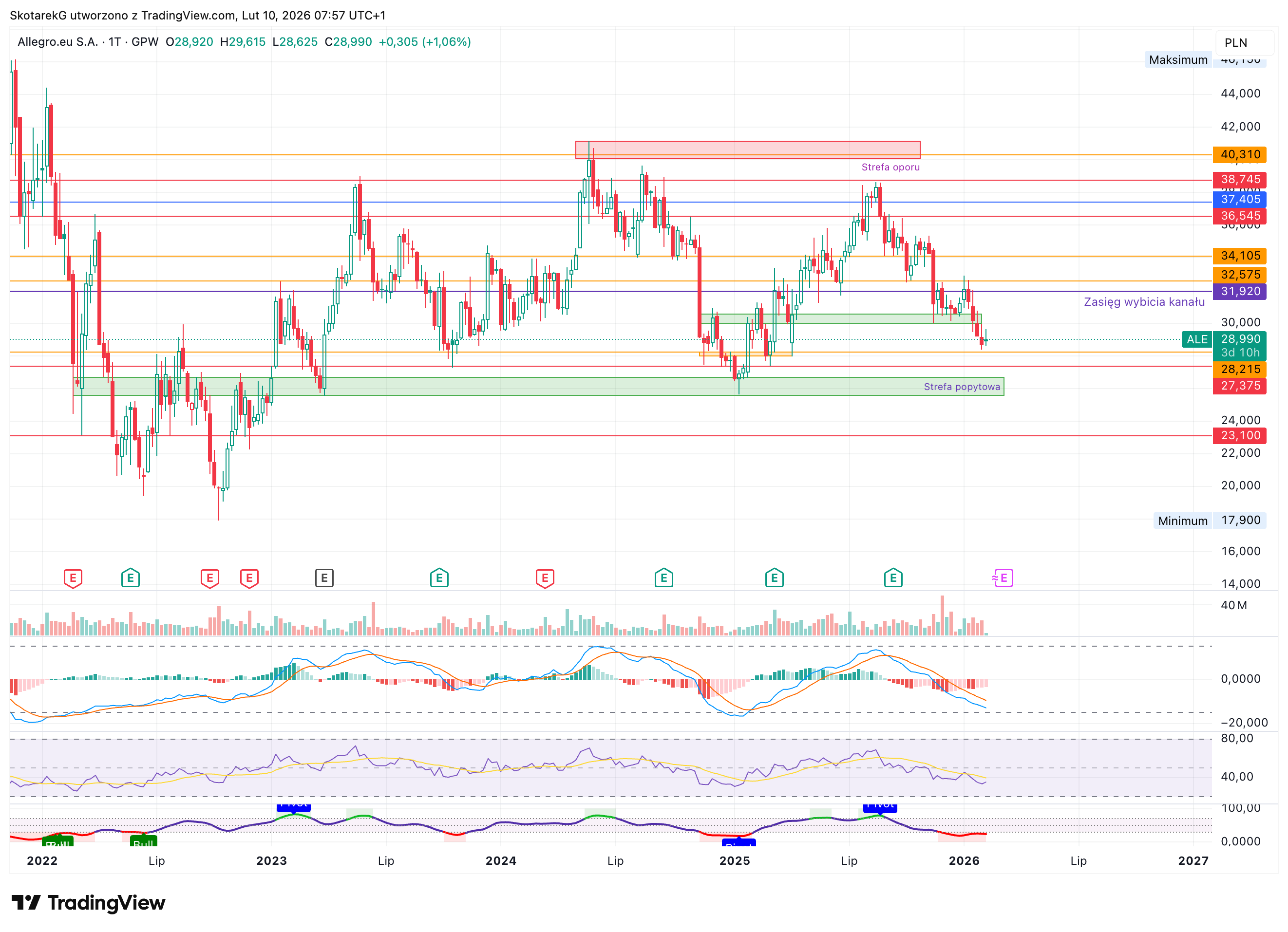The image size is (1288, 932).
Task: Click the 'Strefa oporu' annotation text
Action: [890, 167]
